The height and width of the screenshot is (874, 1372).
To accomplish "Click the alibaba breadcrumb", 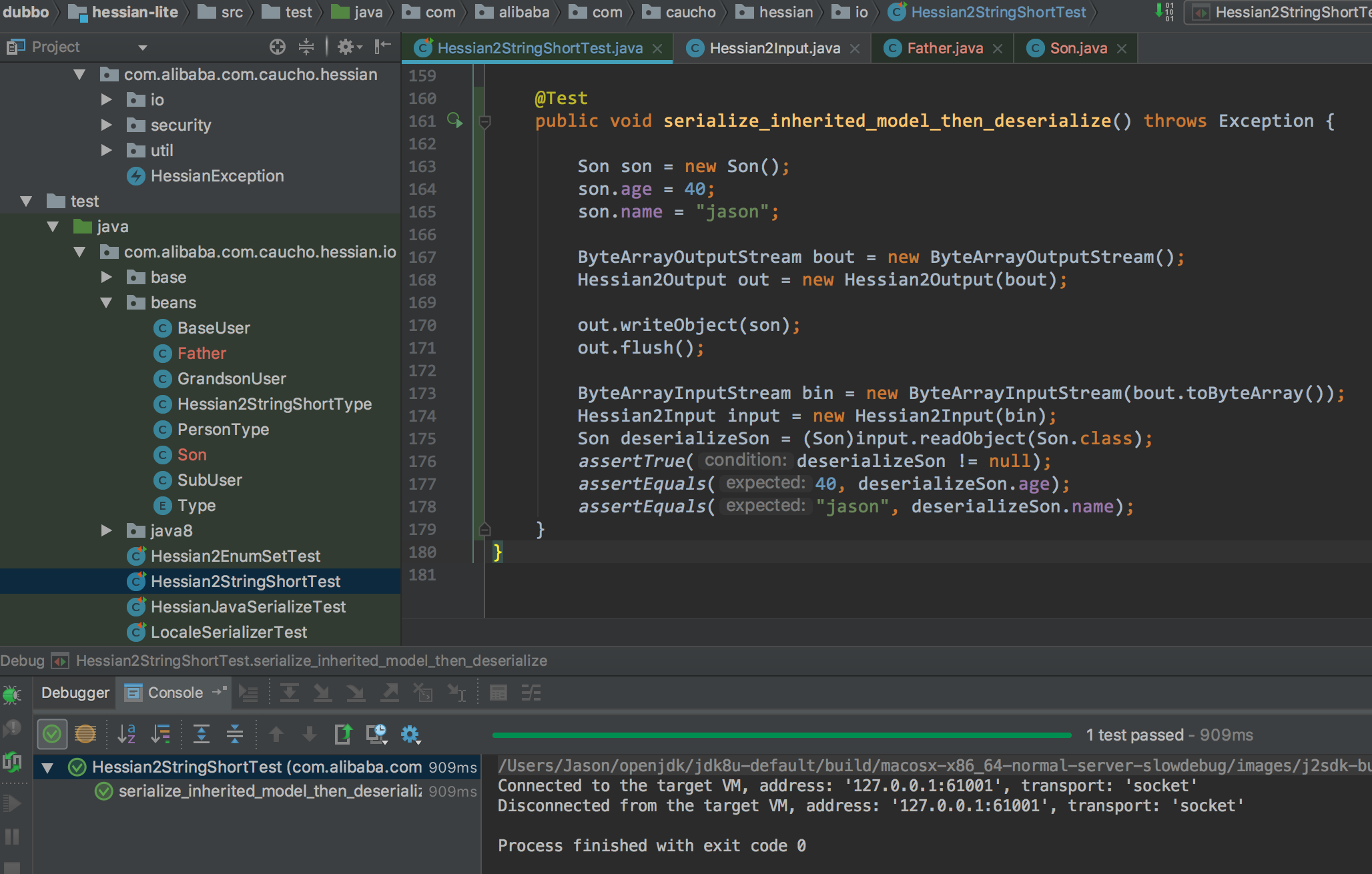I will (x=513, y=12).
